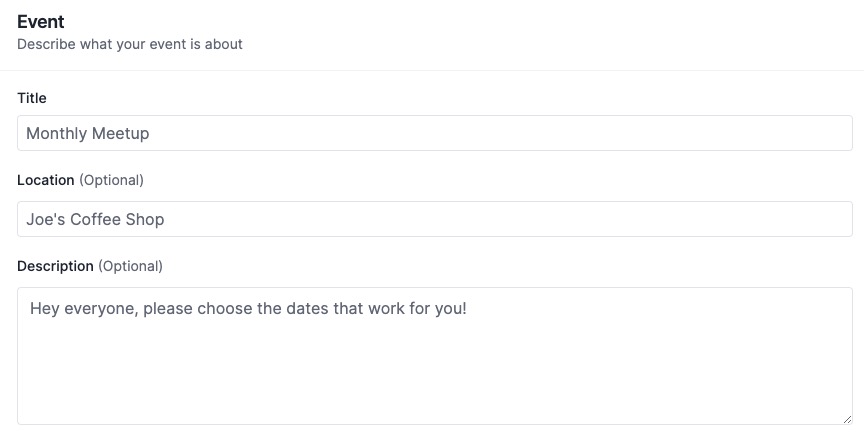
Task: Click the "Describe what your event is about" subtitle
Action: (130, 44)
